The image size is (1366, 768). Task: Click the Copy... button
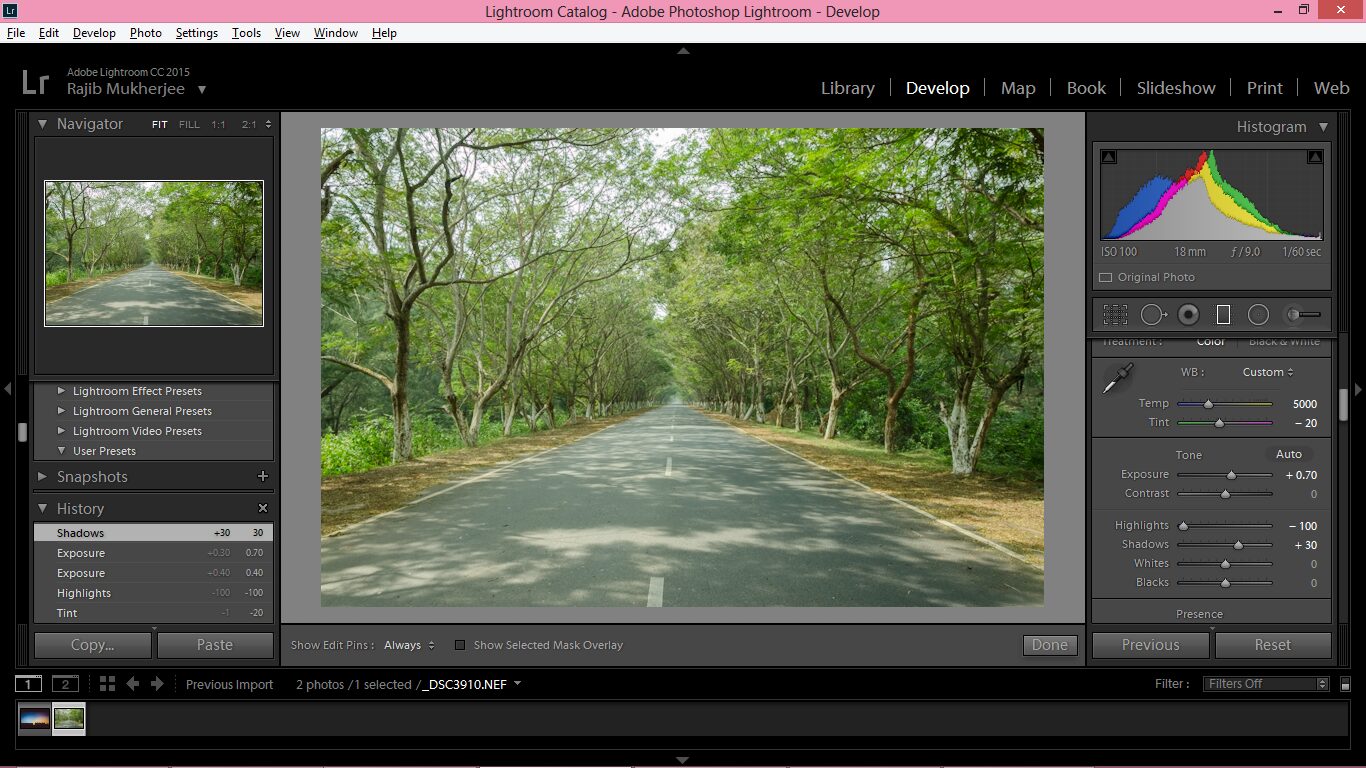click(x=93, y=645)
